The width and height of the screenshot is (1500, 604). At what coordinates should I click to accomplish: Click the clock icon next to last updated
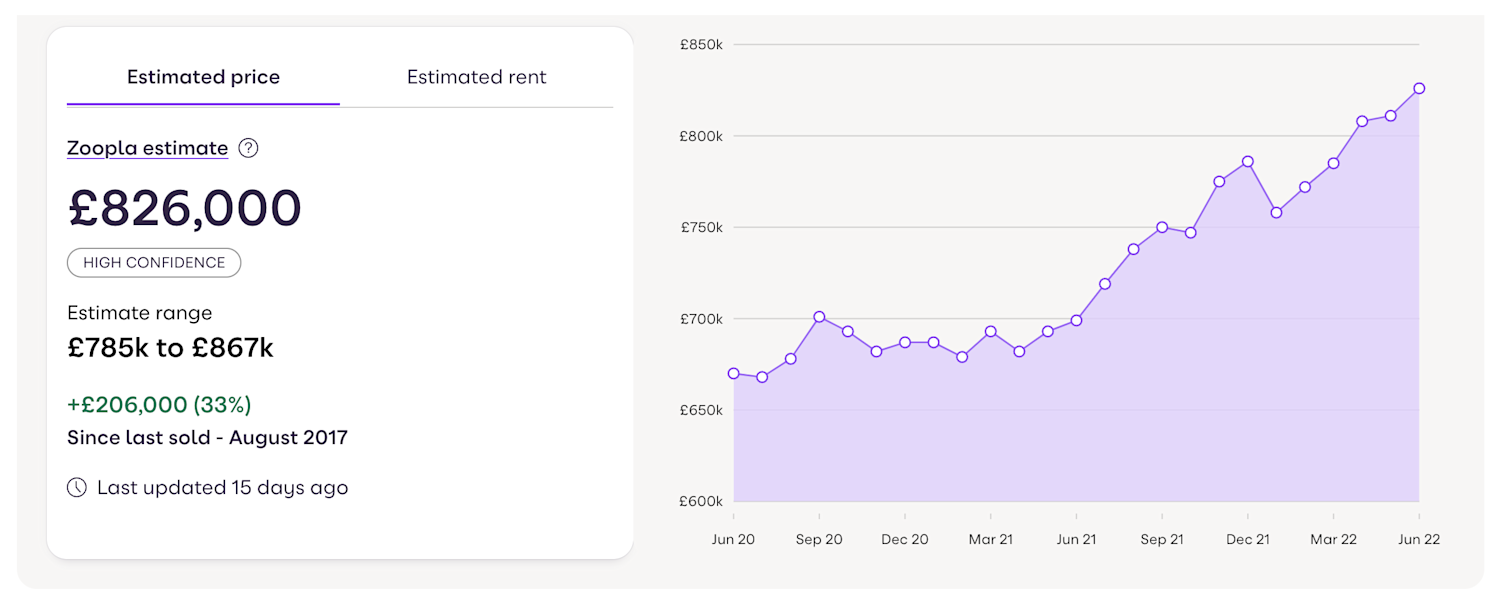pos(78,487)
